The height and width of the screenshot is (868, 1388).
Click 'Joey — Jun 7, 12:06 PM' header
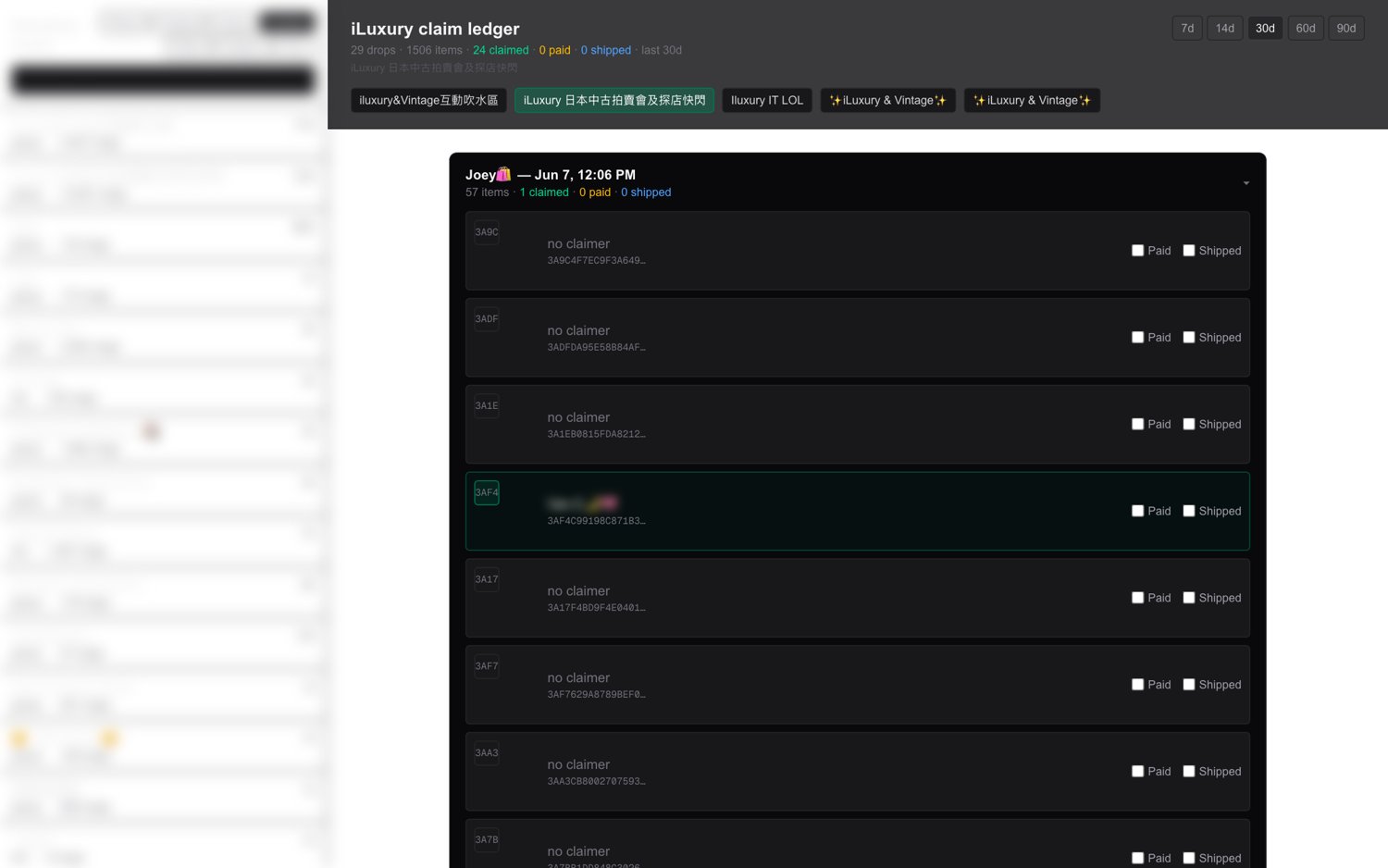[x=551, y=175]
